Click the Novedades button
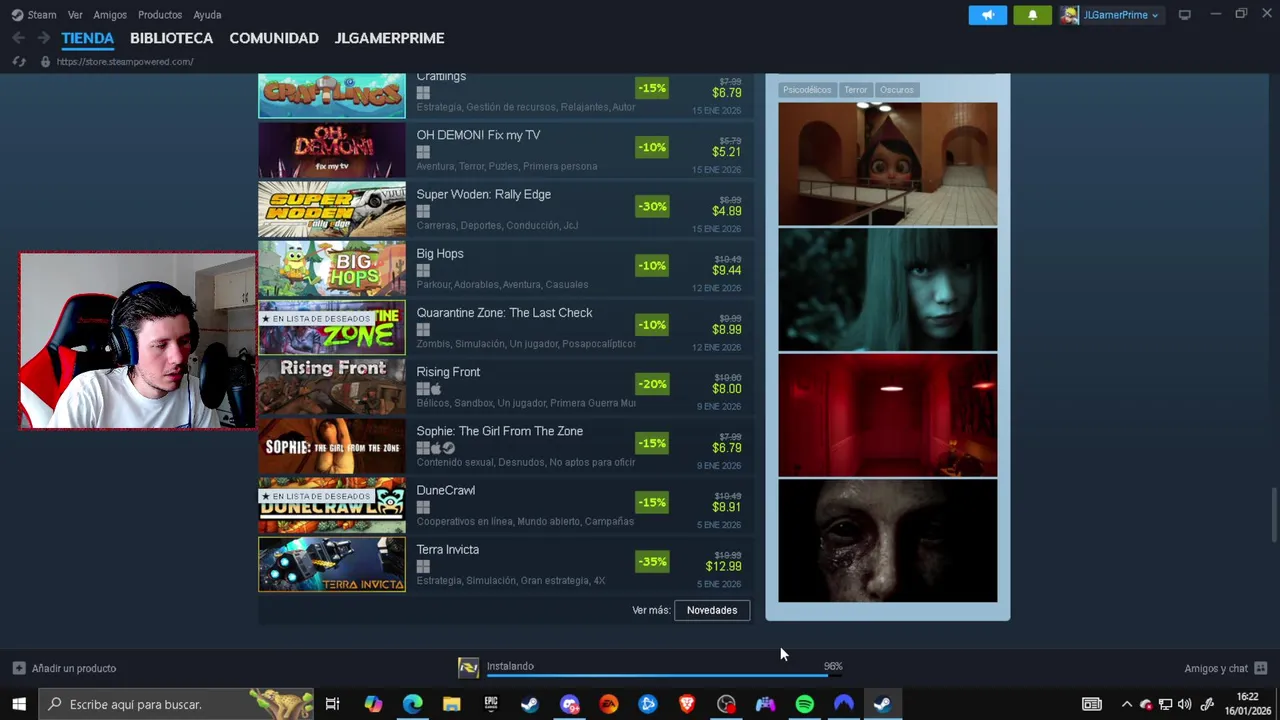The image size is (1280, 720). [x=712, y=610]
